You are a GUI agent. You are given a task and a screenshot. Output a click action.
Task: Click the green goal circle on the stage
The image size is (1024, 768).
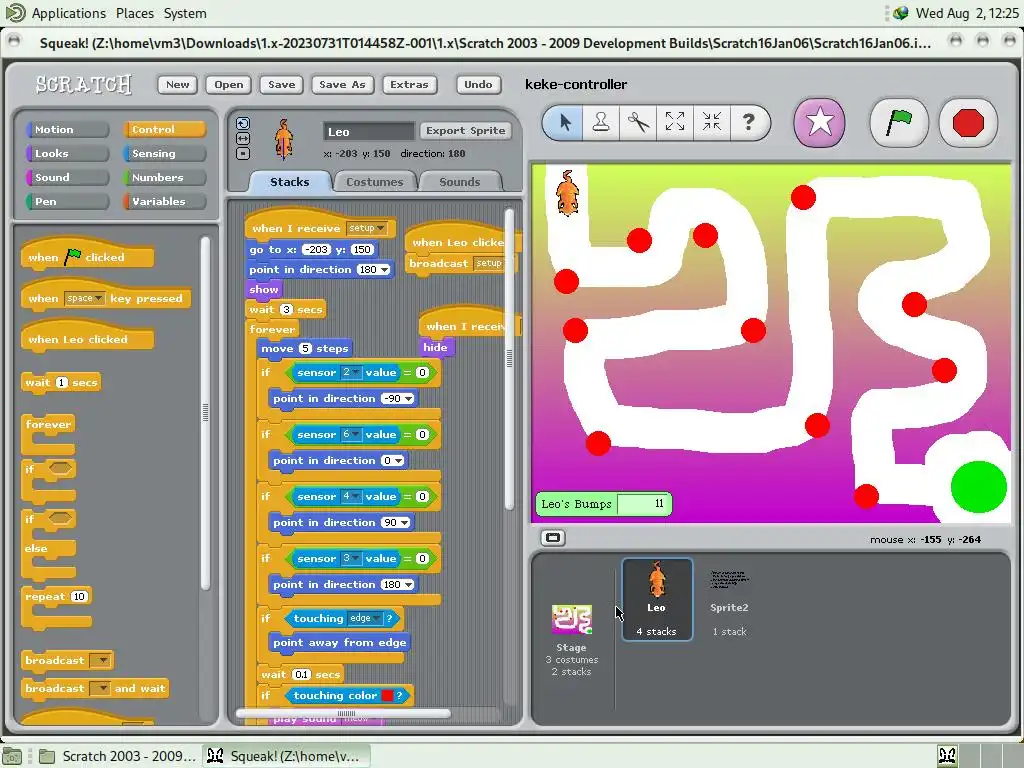click(978, 487)
